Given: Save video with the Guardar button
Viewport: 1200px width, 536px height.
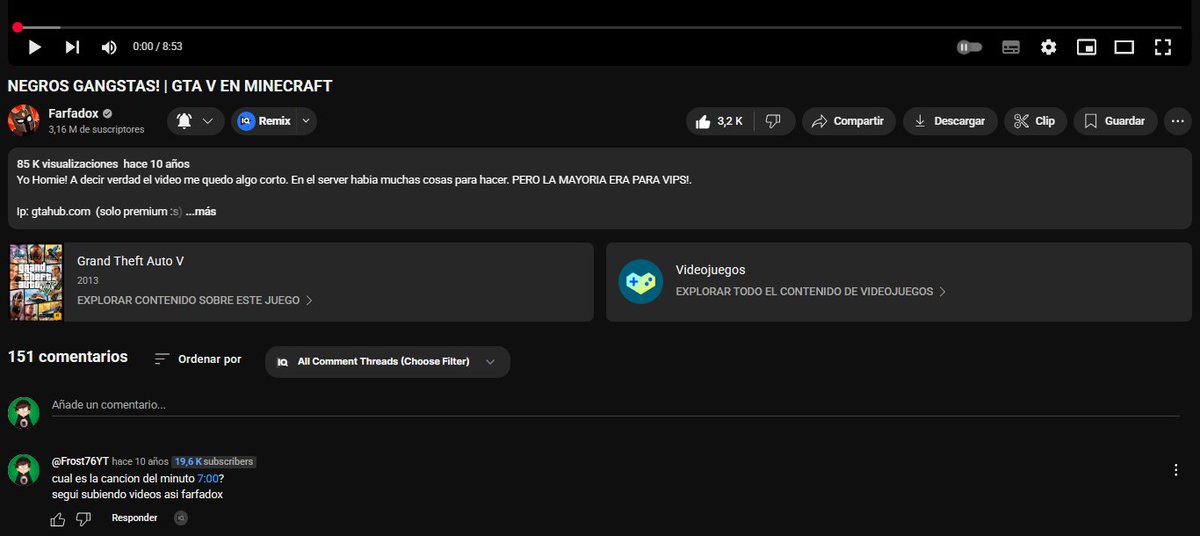Looking at the screenshot, I should pyautogui.click(x=1115, y=121).
